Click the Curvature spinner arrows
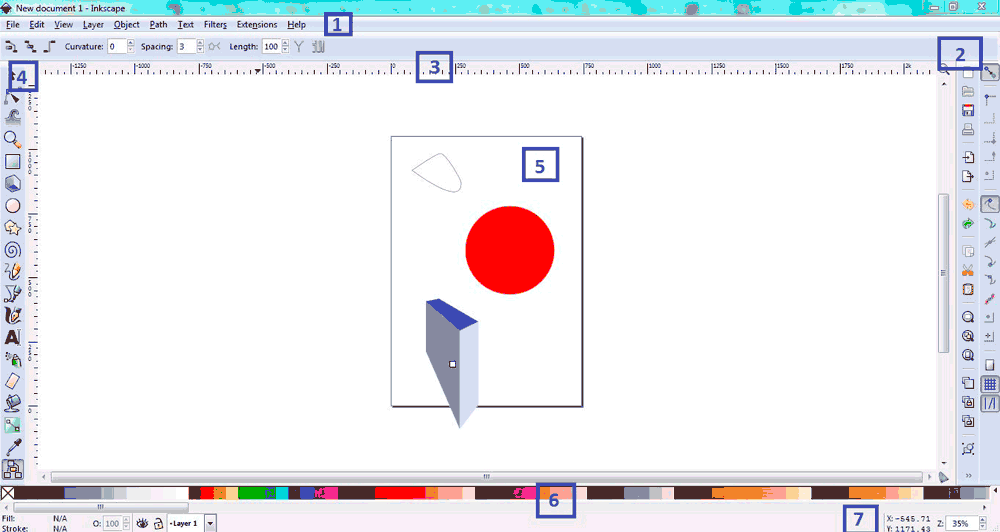The width and height of the screenshot is (1000, 532). click(x=131, y=46)
